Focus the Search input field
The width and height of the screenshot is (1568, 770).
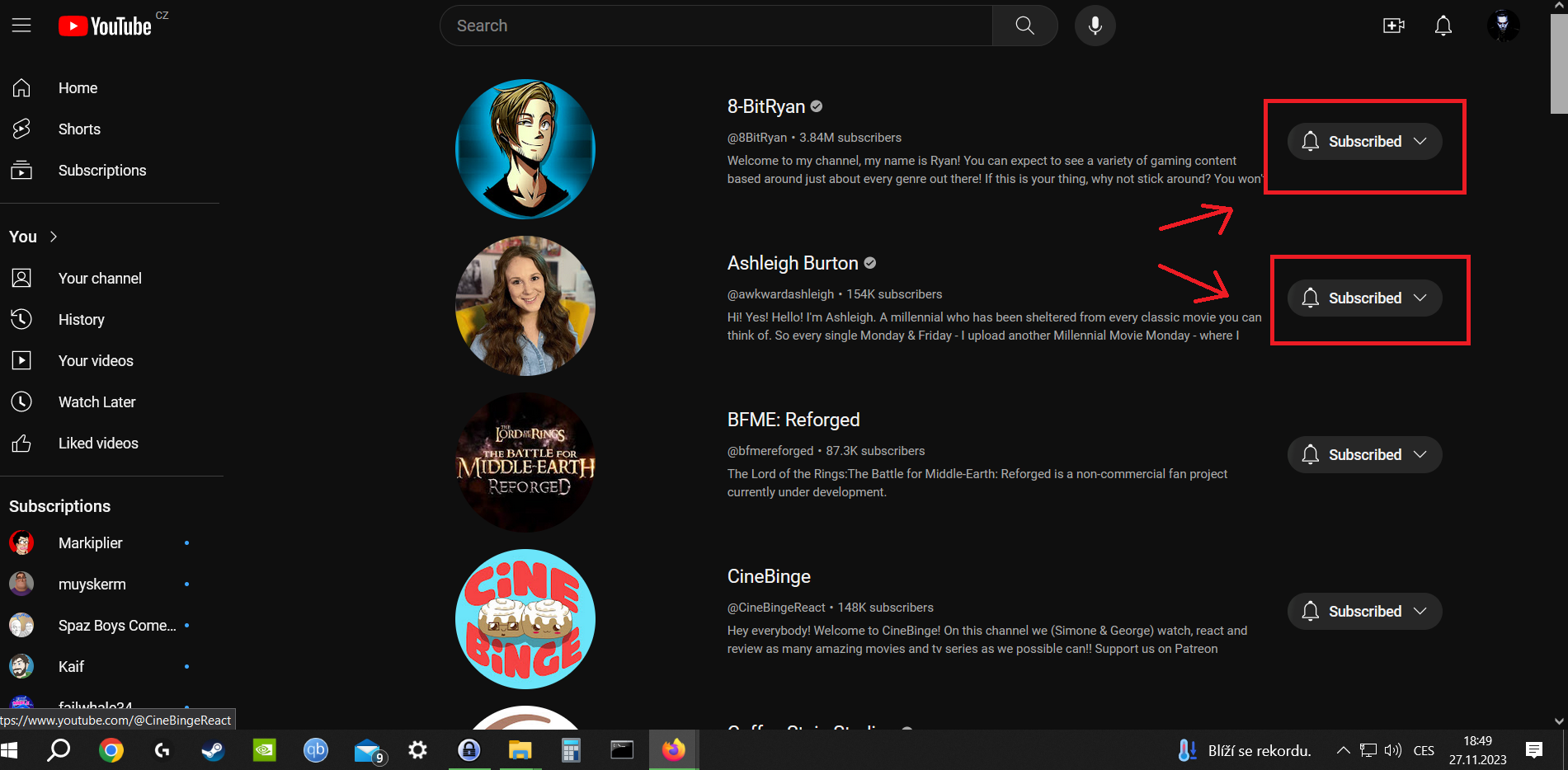pyautogui.click(x=716, y=26)
